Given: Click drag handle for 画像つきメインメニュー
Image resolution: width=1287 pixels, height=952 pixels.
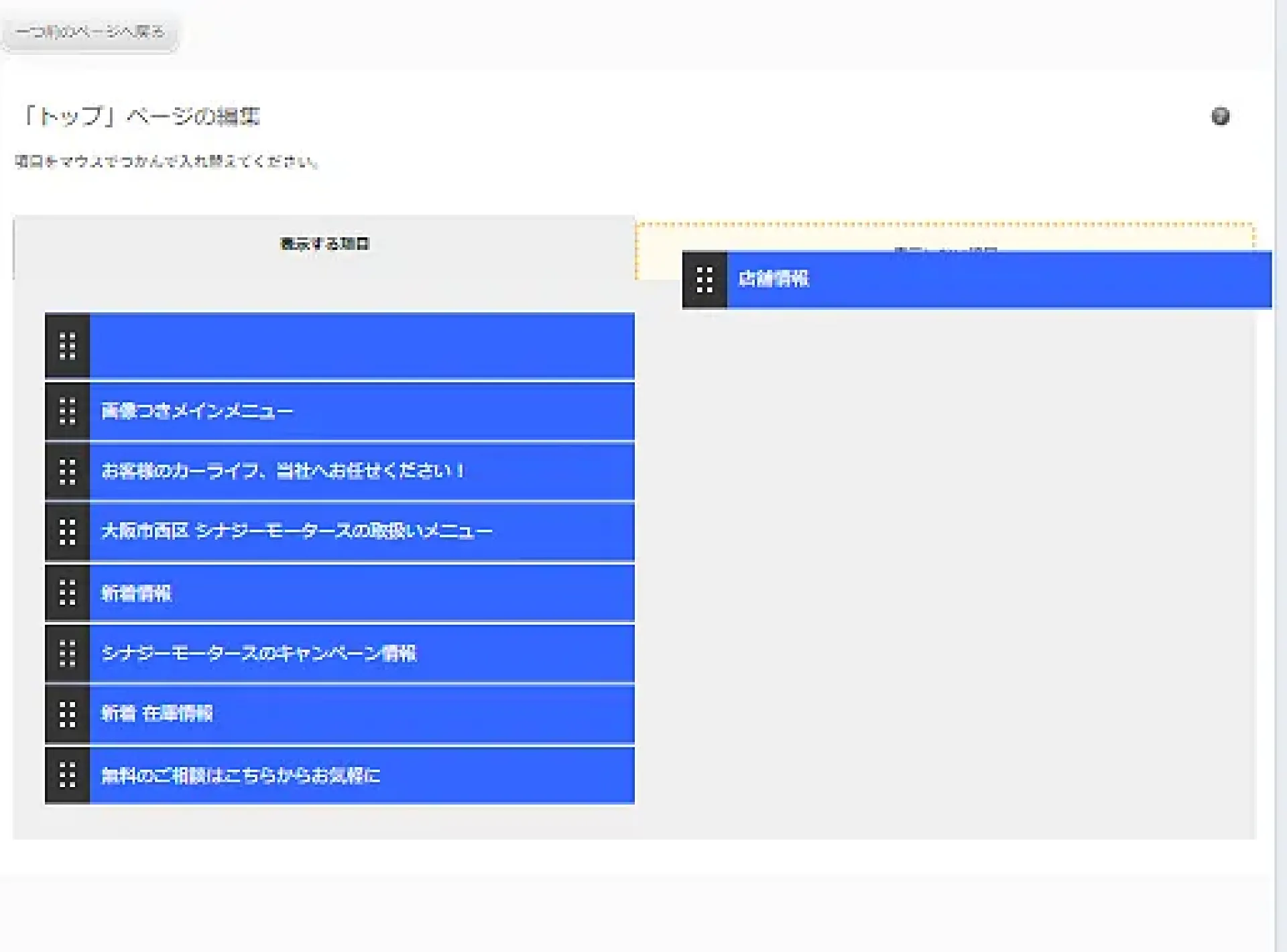Looking at the screenshot, I should point(67,411).
